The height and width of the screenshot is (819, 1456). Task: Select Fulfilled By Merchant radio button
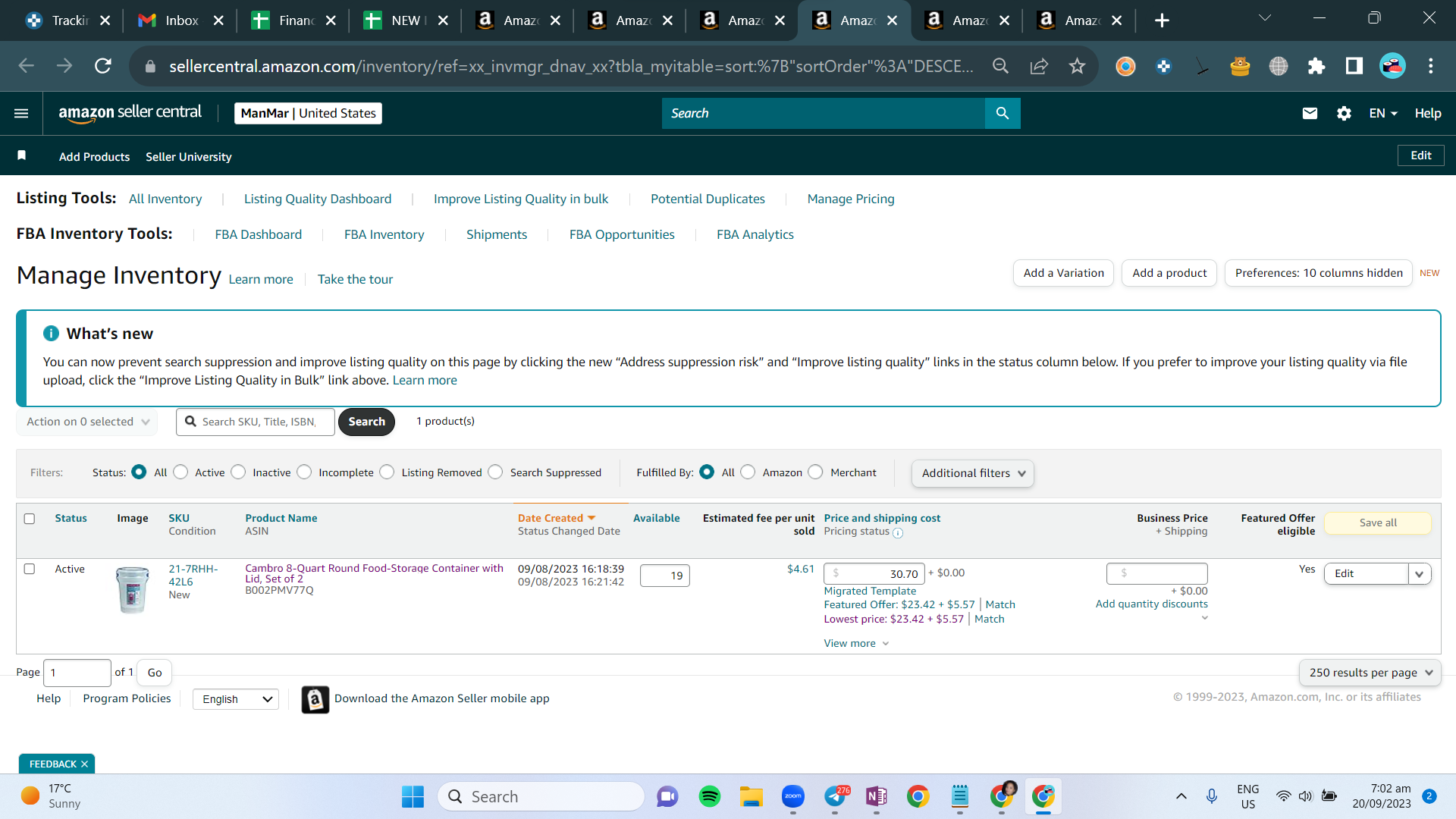[815, 472]
